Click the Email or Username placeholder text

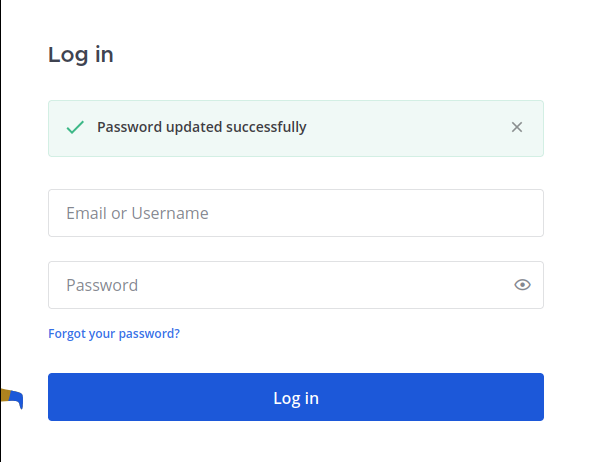[x=137, y=213]
